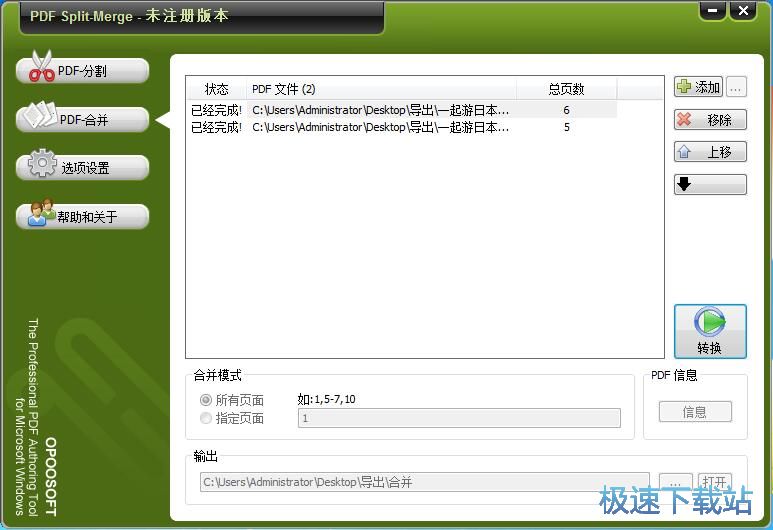Click the stacked pages merge icon
Image resolution: width=773 pixels, height=530 pixels.
[x=41, y=114]
